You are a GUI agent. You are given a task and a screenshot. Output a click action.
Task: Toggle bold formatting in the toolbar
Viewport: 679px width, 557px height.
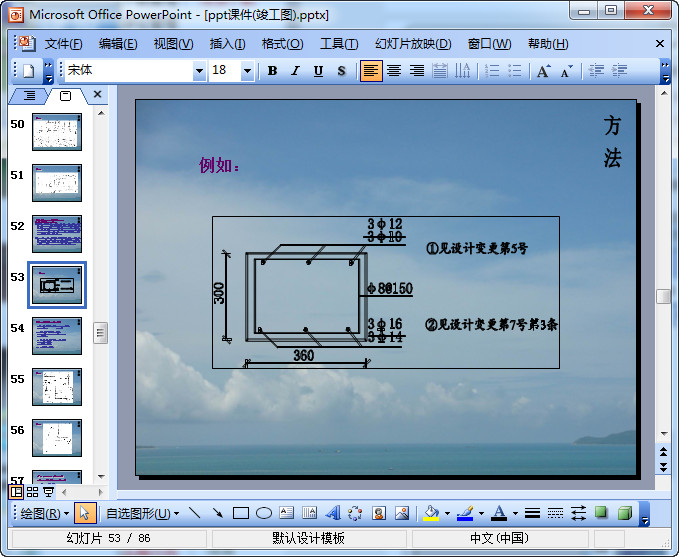272,71
